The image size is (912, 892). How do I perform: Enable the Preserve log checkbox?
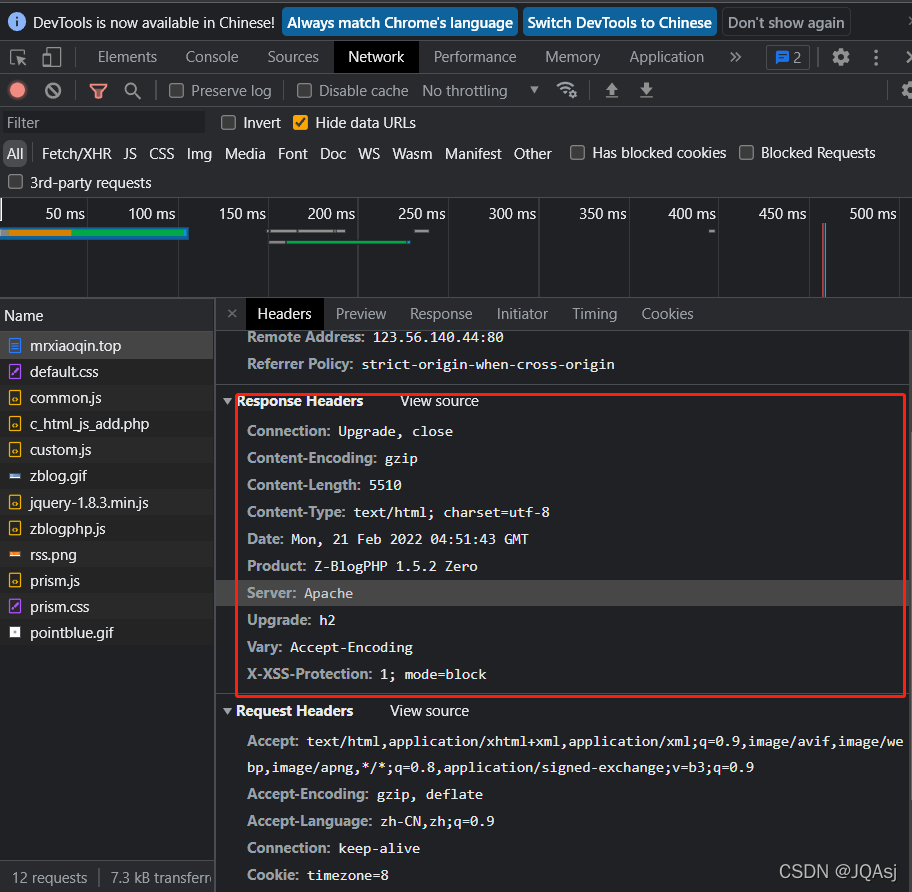click(177, 90)
